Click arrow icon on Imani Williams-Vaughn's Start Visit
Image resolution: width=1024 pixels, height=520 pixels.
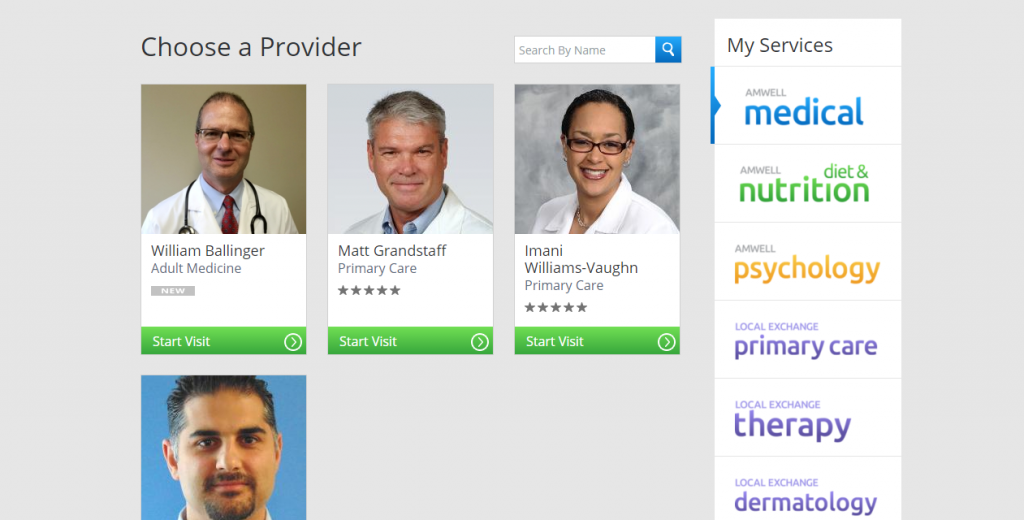tap(666, 342)
